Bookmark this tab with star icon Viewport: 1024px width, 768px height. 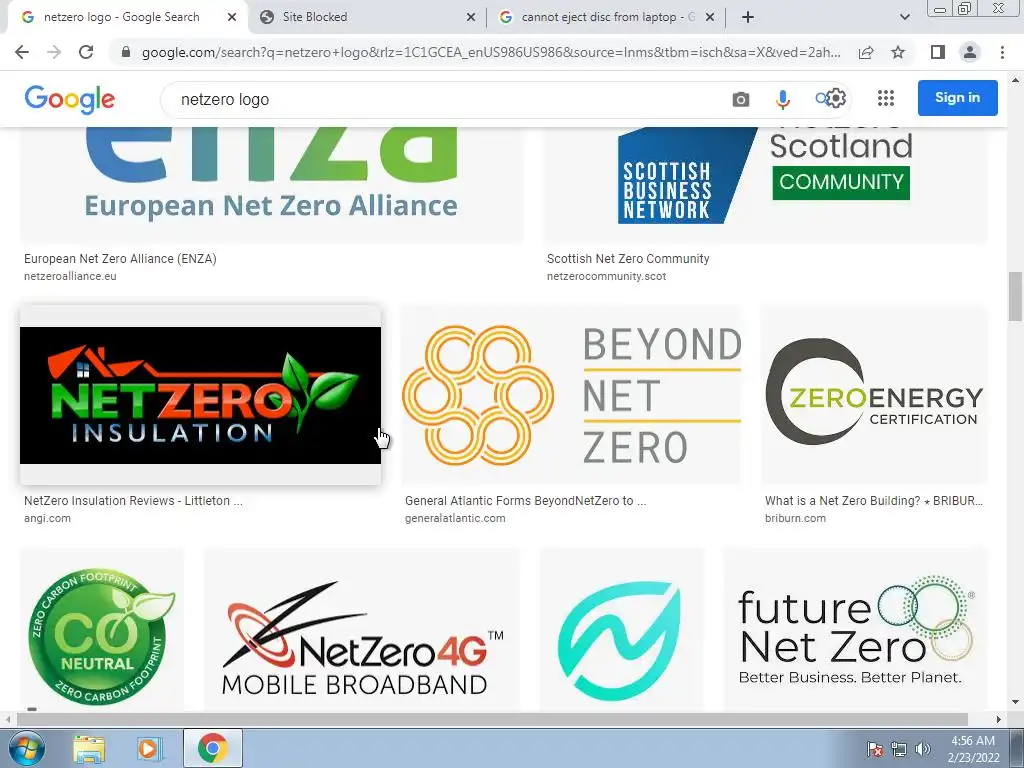(x=898, y=52)
